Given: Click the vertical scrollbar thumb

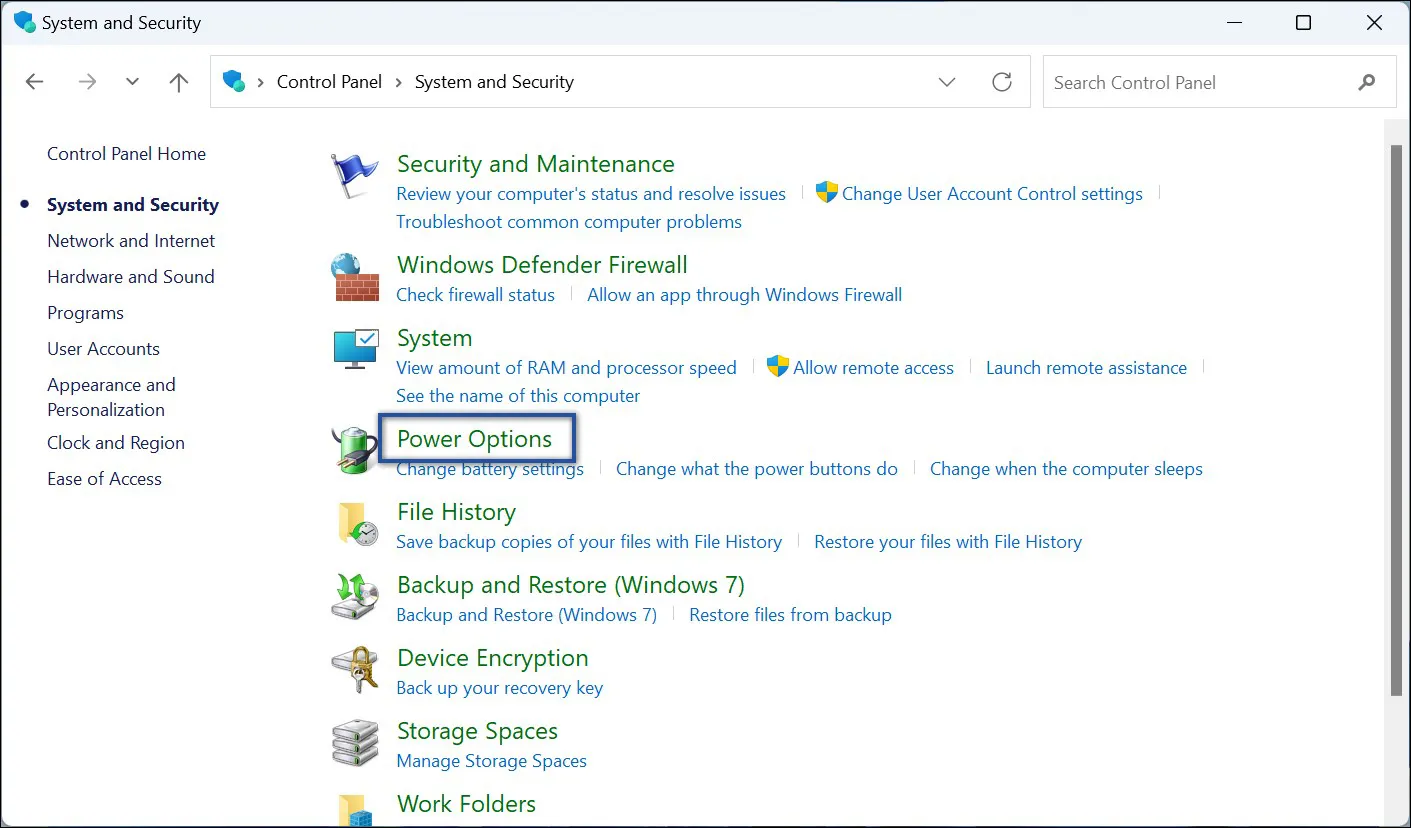Looking at the screenshot, I should click(1396, 420).
